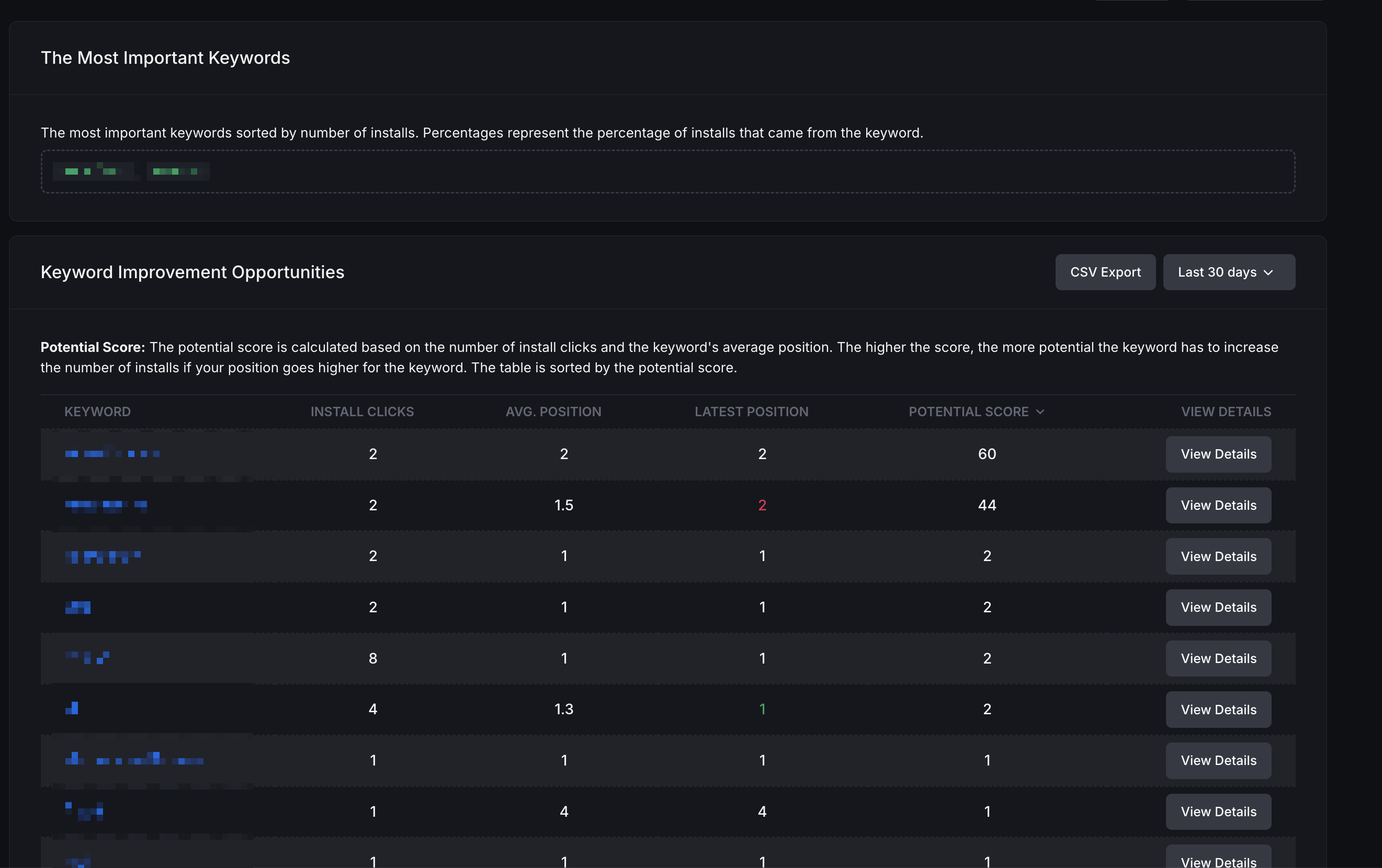The width and height of the screenshot is (1382, 868).
Task: Click sort arrow next to Potential Score
Action: pyautogui.click(x=1040, y=412)
